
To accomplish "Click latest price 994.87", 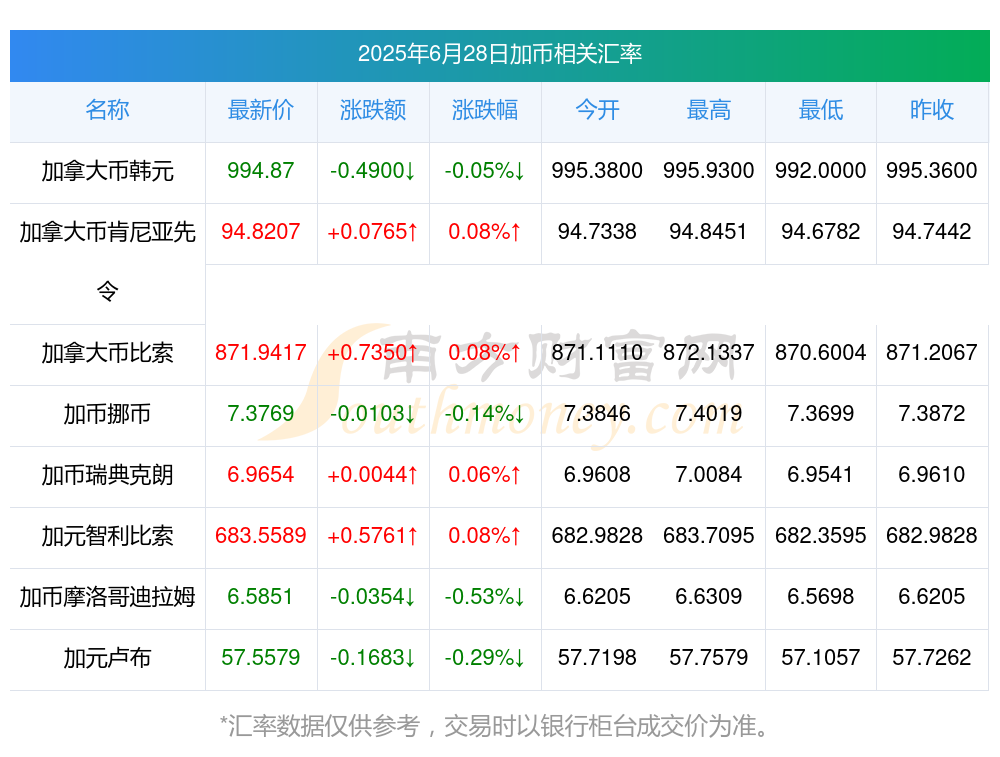I will (261, 170).
